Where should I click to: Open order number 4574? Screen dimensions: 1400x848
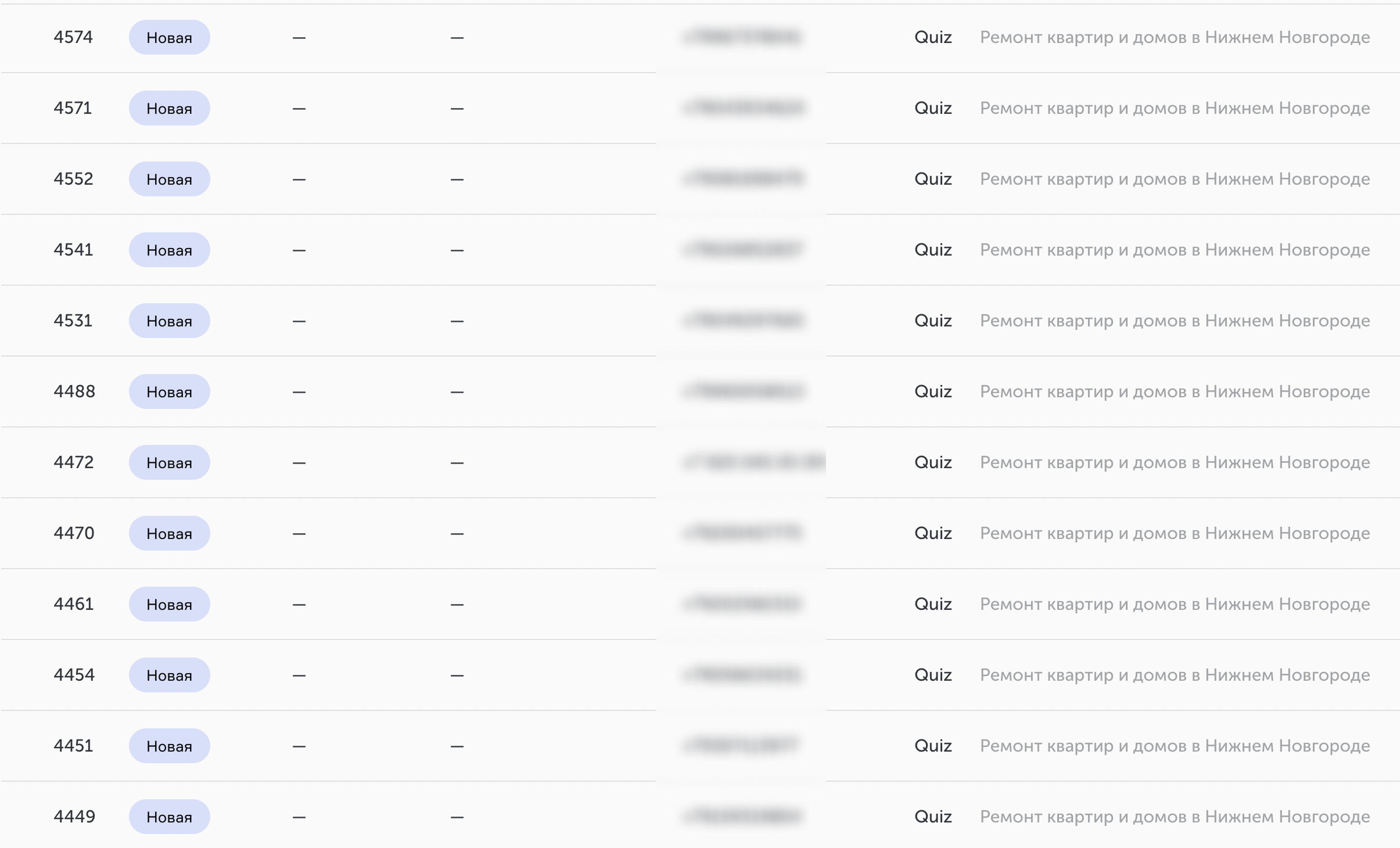(x=73, y=37)
